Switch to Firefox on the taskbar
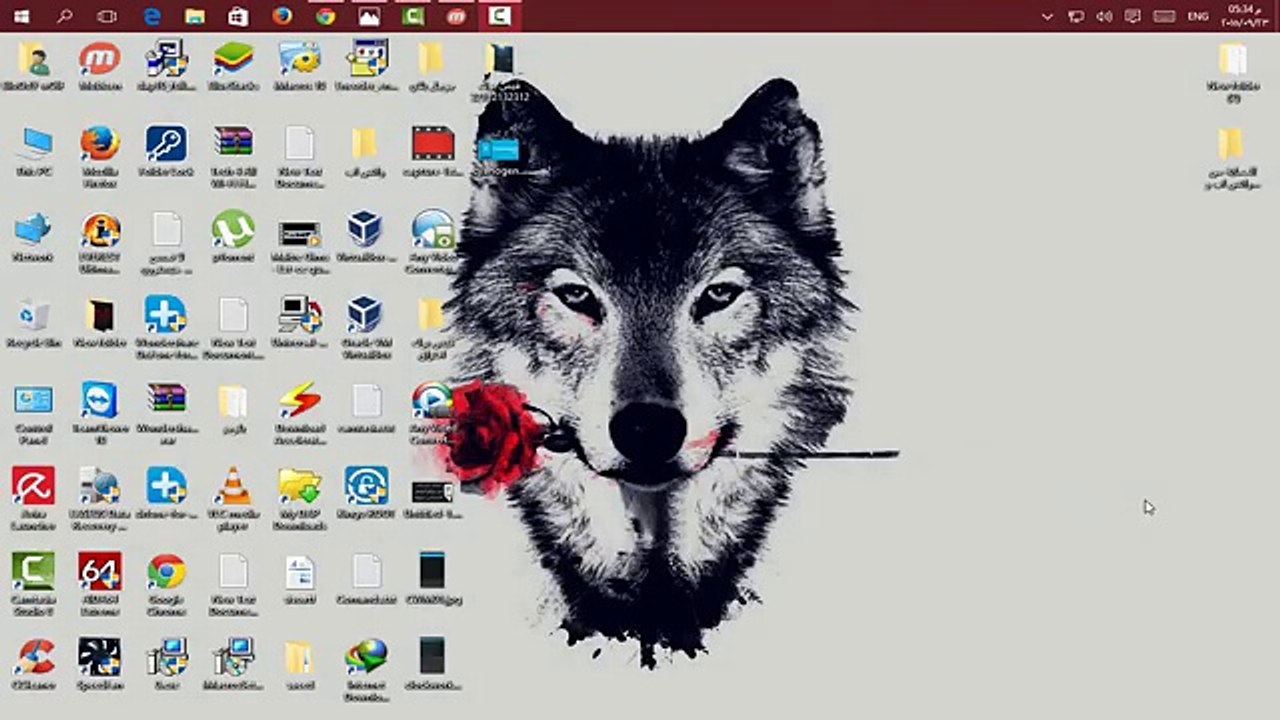The image size is (1280, 720). [282, 16]
